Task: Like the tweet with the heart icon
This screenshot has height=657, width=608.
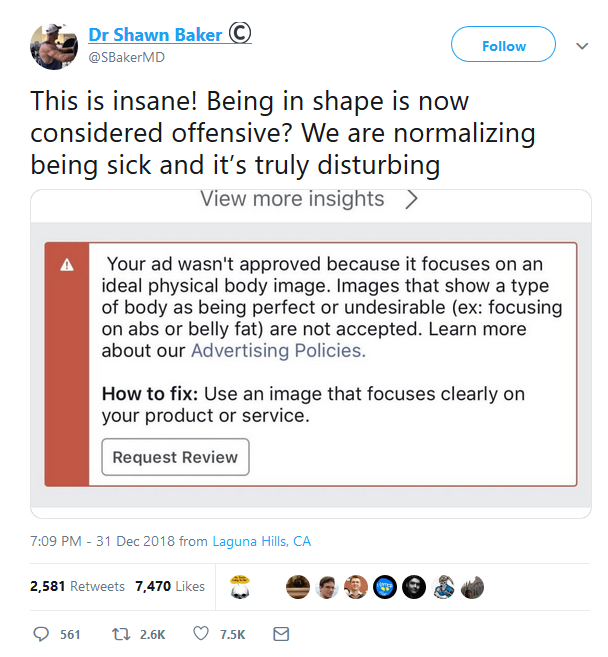Action: (x=201, y=634)
